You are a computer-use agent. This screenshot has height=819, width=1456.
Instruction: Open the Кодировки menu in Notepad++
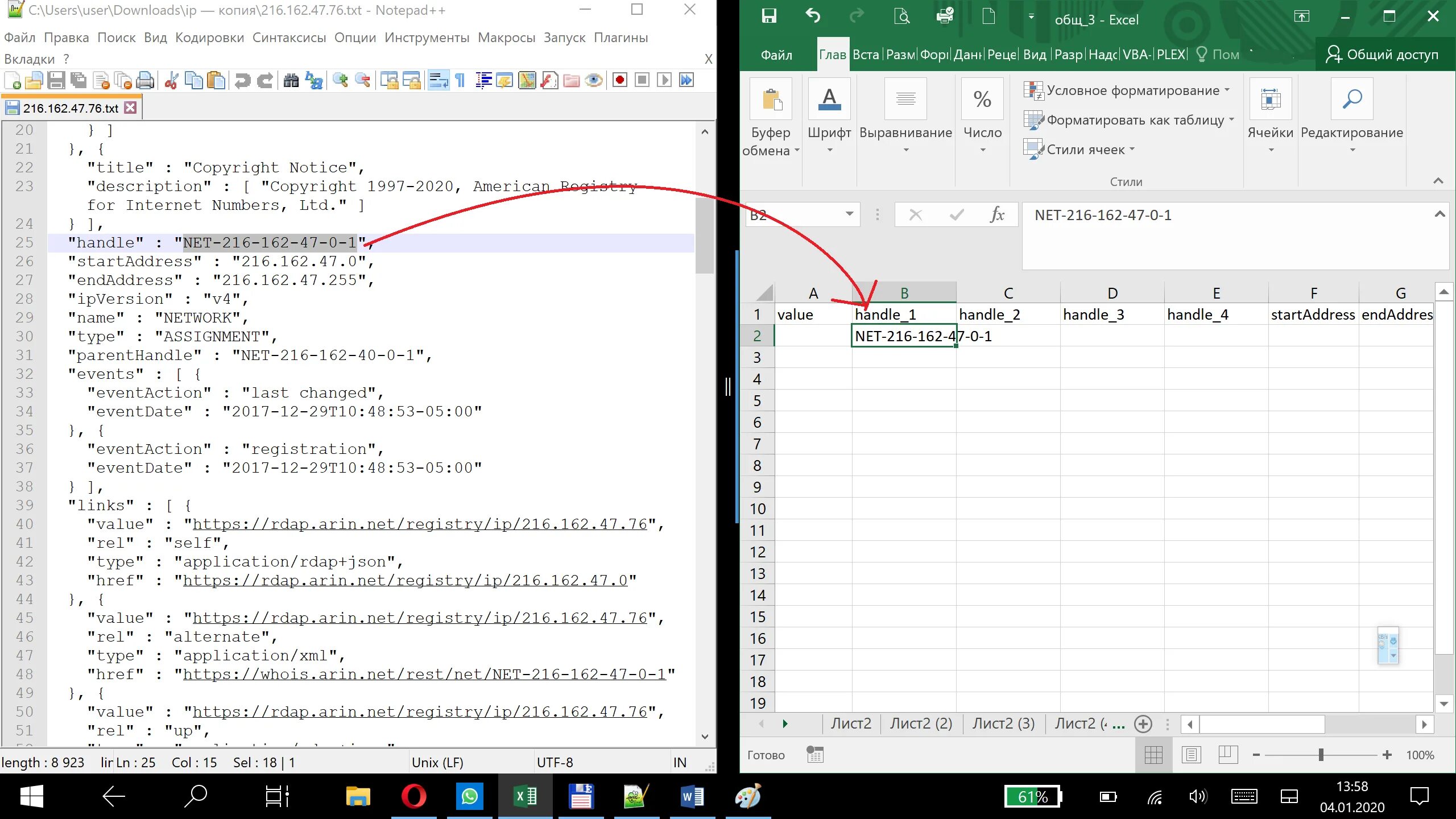point(209,38)
